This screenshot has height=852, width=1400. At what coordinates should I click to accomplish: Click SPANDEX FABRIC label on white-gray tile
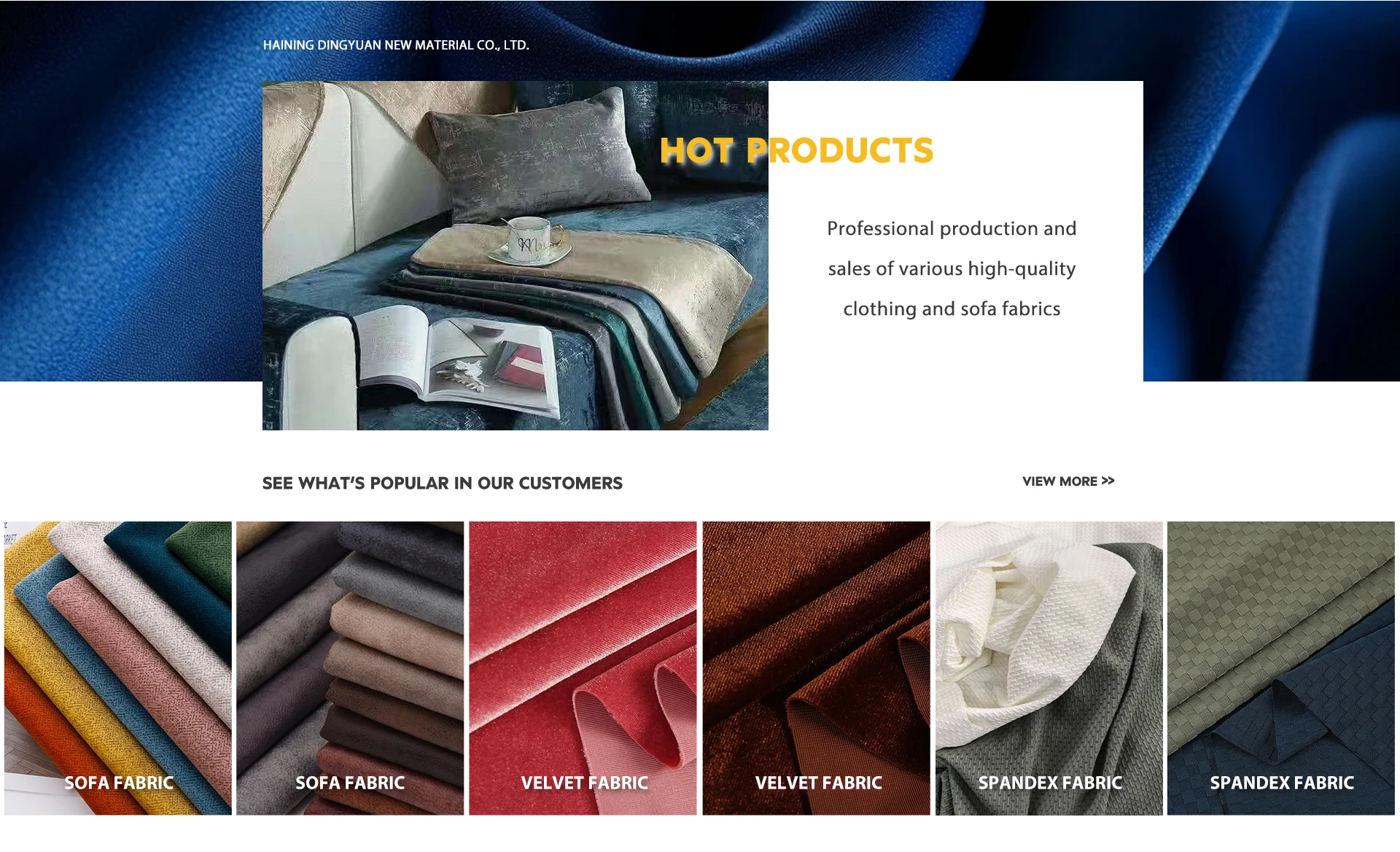pos(1050,783)
